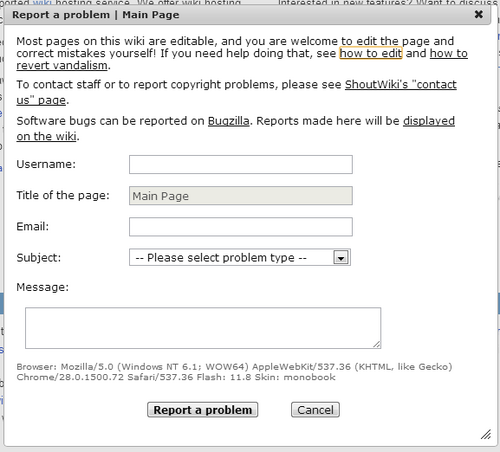Click the Title of the page field
Screen dimensions: 500x452
[241, 196]
